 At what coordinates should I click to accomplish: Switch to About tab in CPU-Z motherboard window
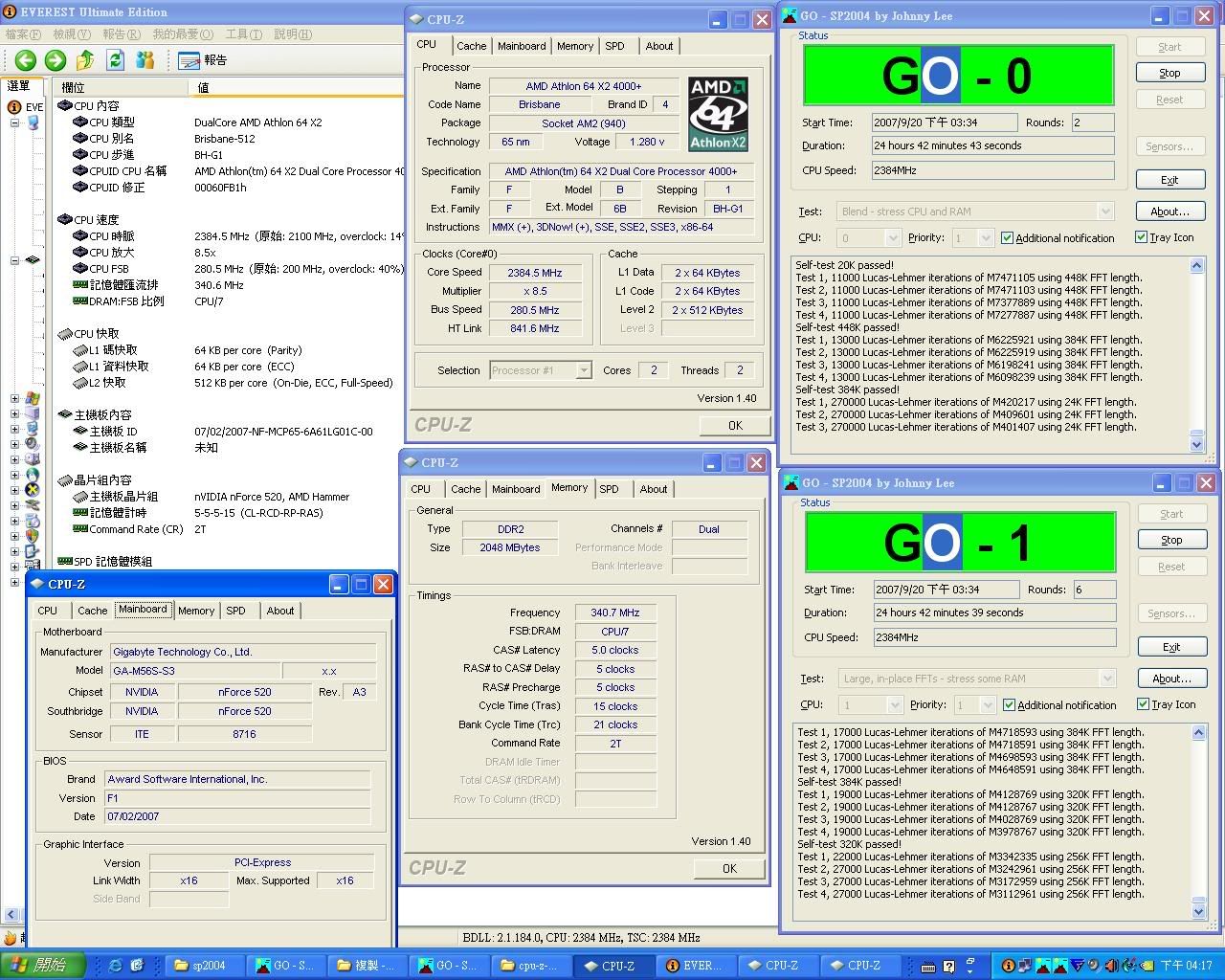(280, 611)
